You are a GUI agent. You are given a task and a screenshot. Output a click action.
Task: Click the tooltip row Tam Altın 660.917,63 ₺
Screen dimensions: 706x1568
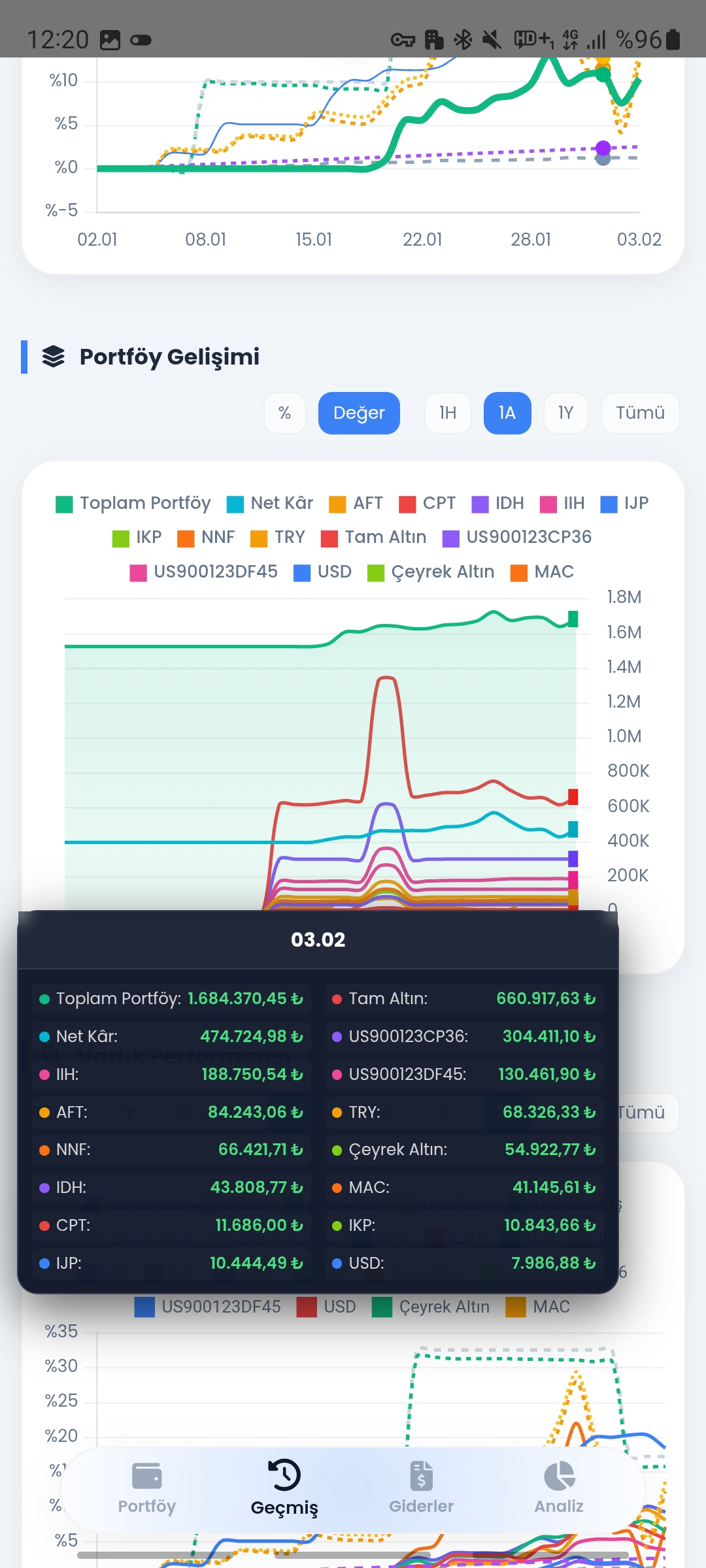463,998
